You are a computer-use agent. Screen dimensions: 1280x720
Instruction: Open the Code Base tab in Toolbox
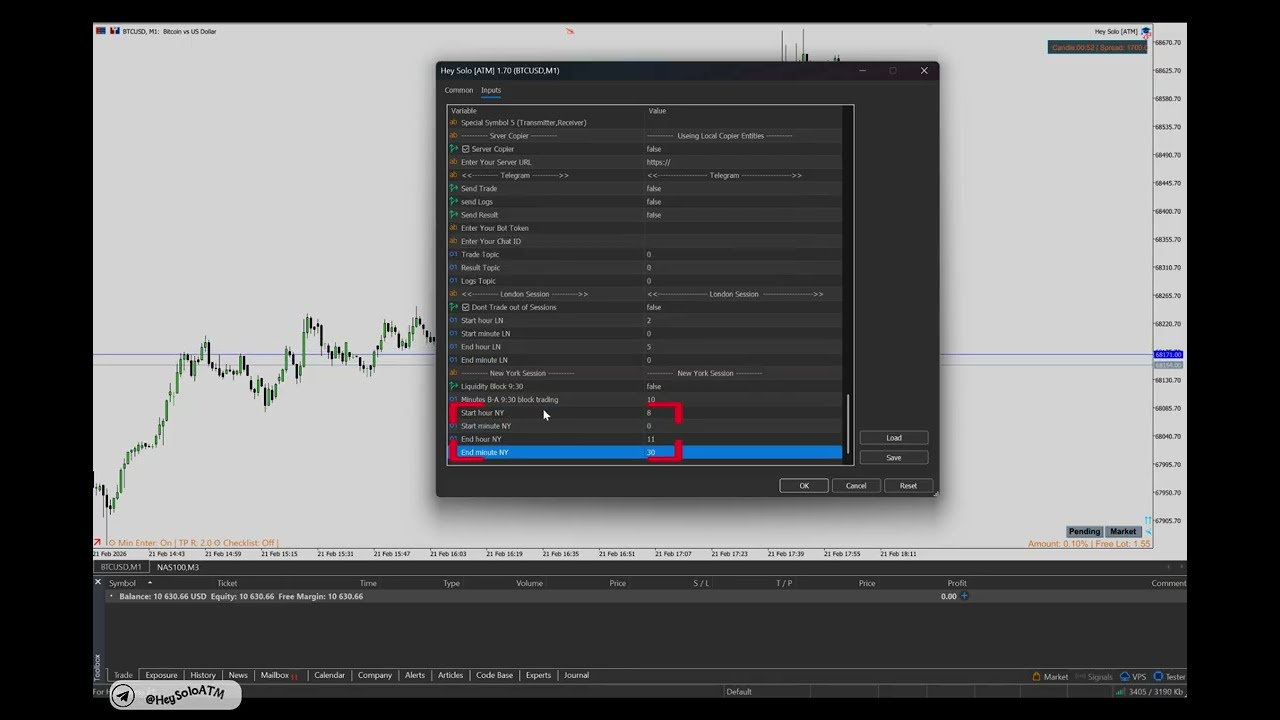494,675
